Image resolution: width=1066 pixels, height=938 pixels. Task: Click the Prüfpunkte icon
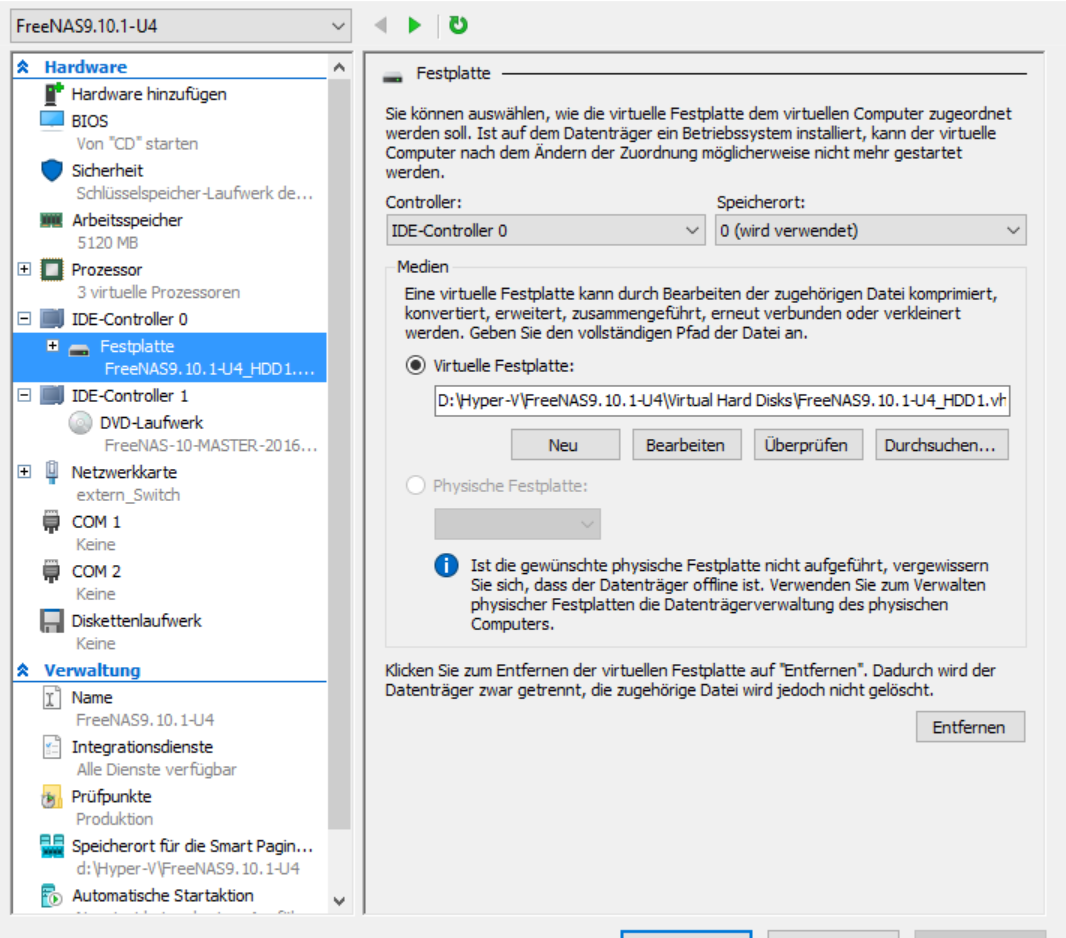click(x=52, y=797)
